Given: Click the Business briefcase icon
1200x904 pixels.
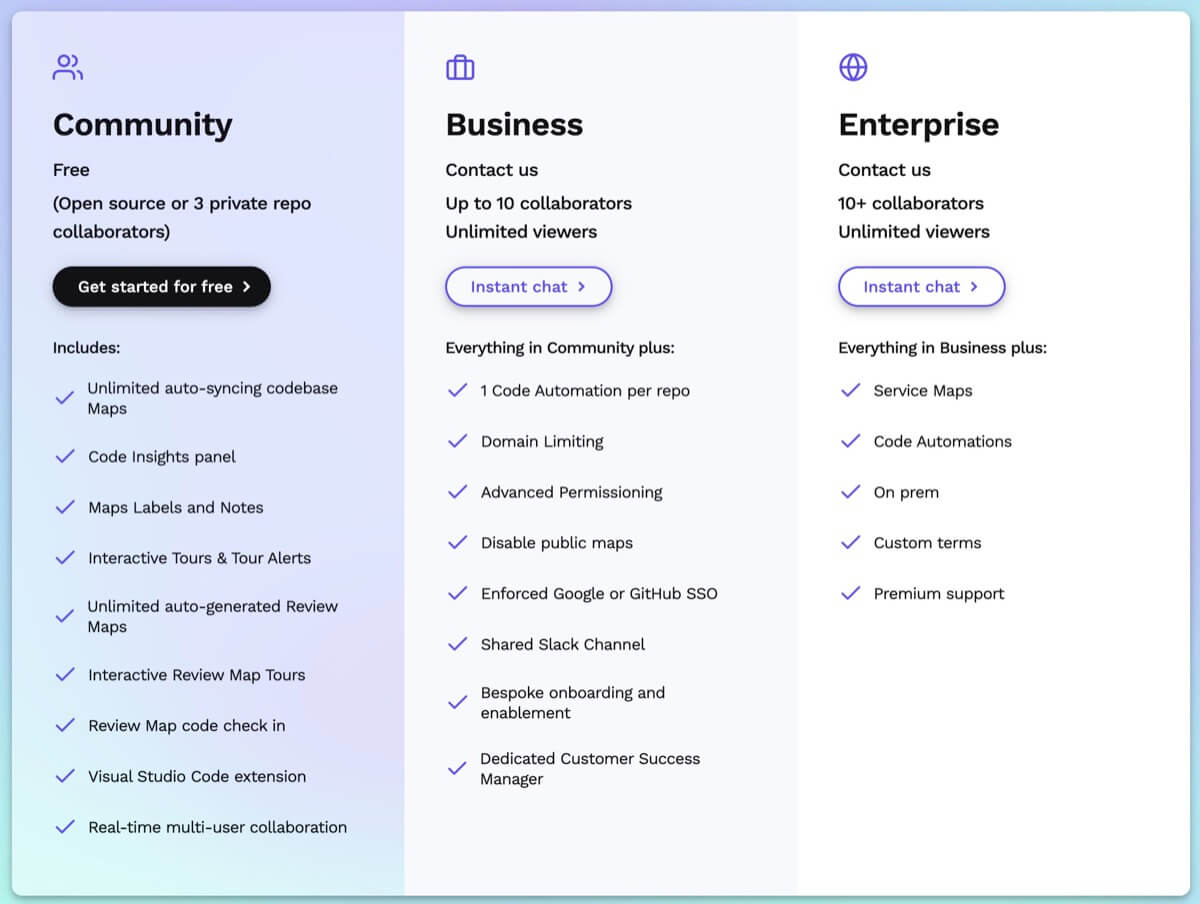Looking at the screenshot, I should click(x=460, y=68).
